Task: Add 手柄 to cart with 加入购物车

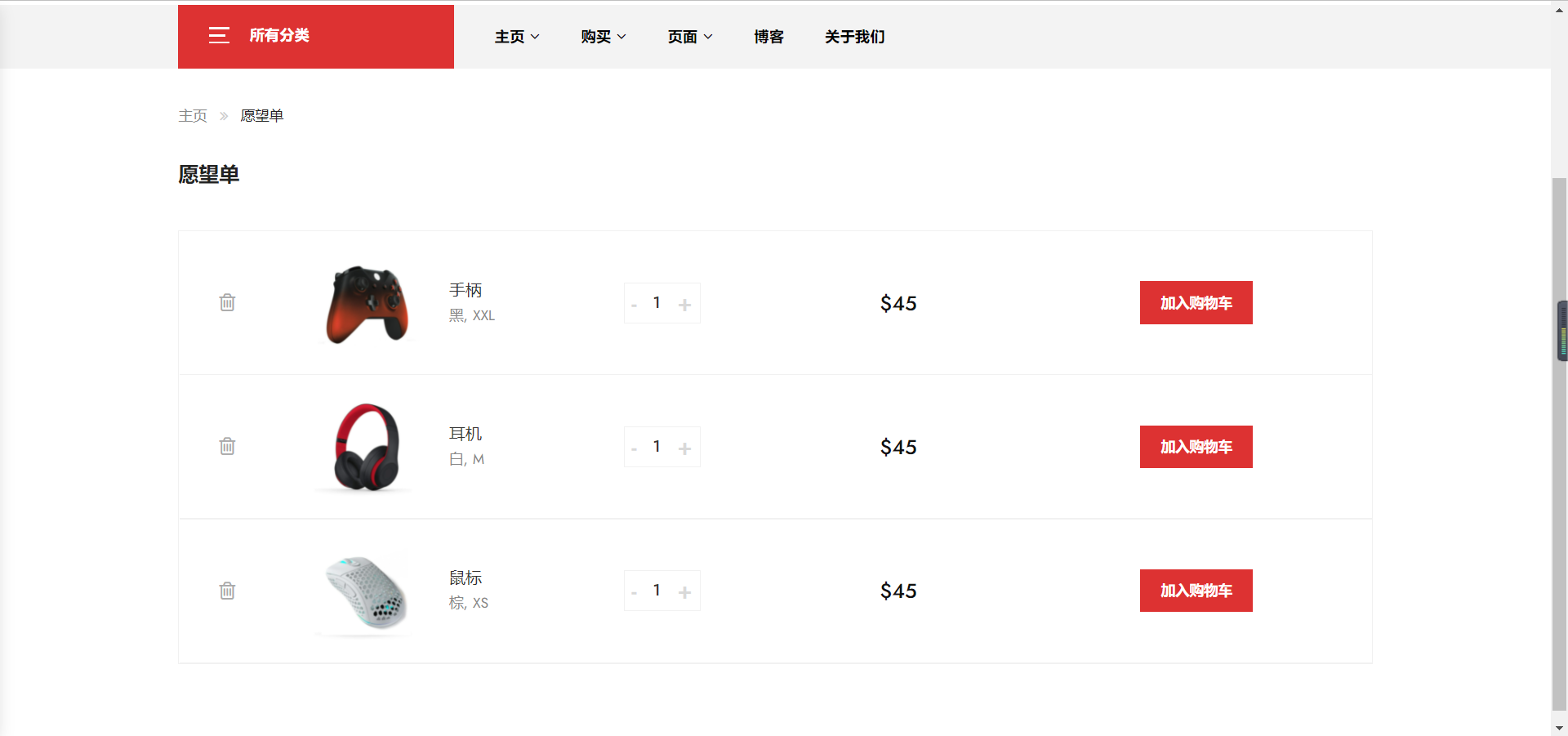Action: tap(1196, 303)
